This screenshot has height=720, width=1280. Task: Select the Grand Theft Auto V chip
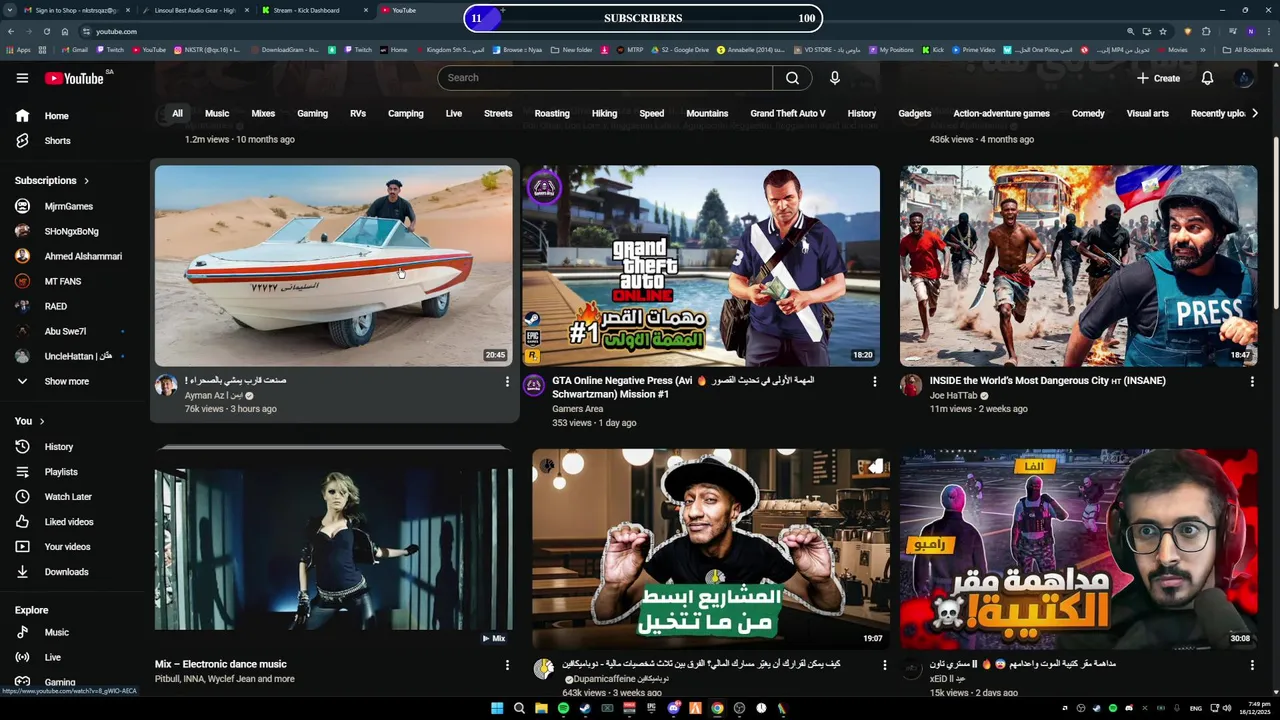click(788, 114)
